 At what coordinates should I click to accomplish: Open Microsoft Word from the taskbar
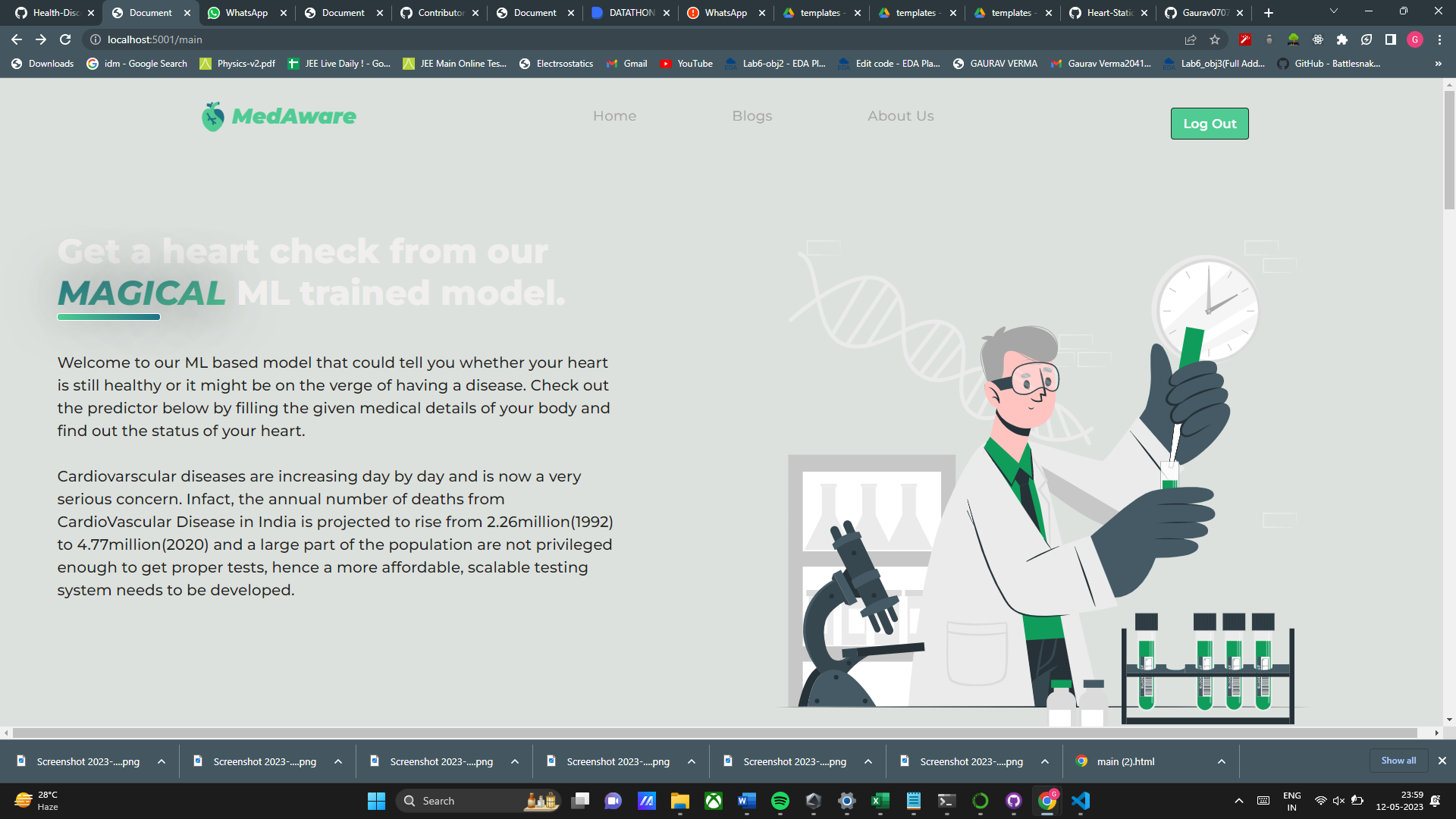tap(747, 800)
